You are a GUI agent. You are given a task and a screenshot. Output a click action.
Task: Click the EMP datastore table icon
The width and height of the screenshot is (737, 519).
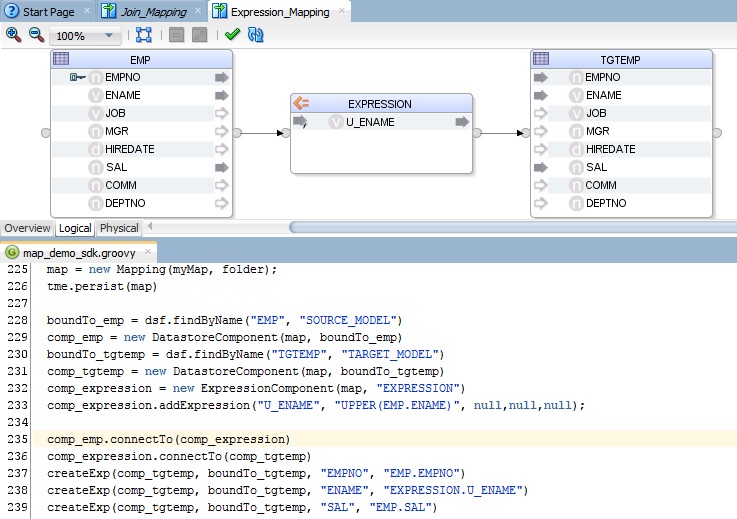click(x=61, y=59)
